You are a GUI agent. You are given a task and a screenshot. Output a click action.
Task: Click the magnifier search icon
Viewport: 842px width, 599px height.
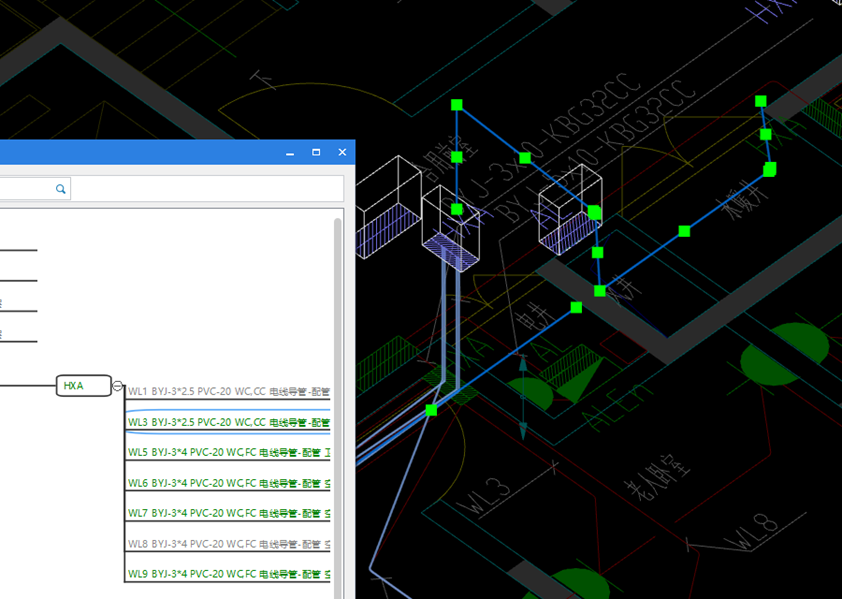point(61,188)
